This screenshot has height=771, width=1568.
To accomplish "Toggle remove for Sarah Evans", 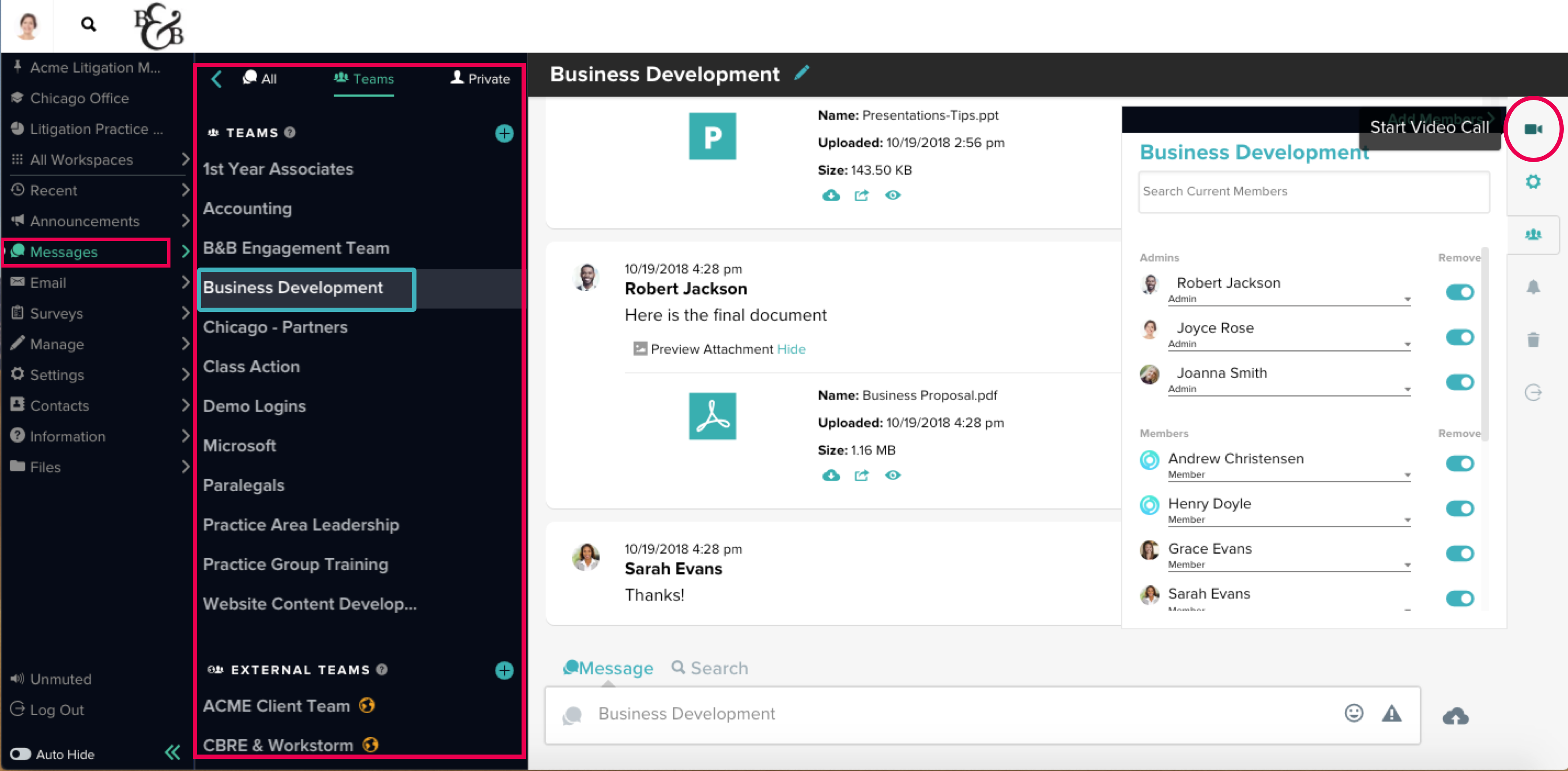I will (x=1460, y=599).
